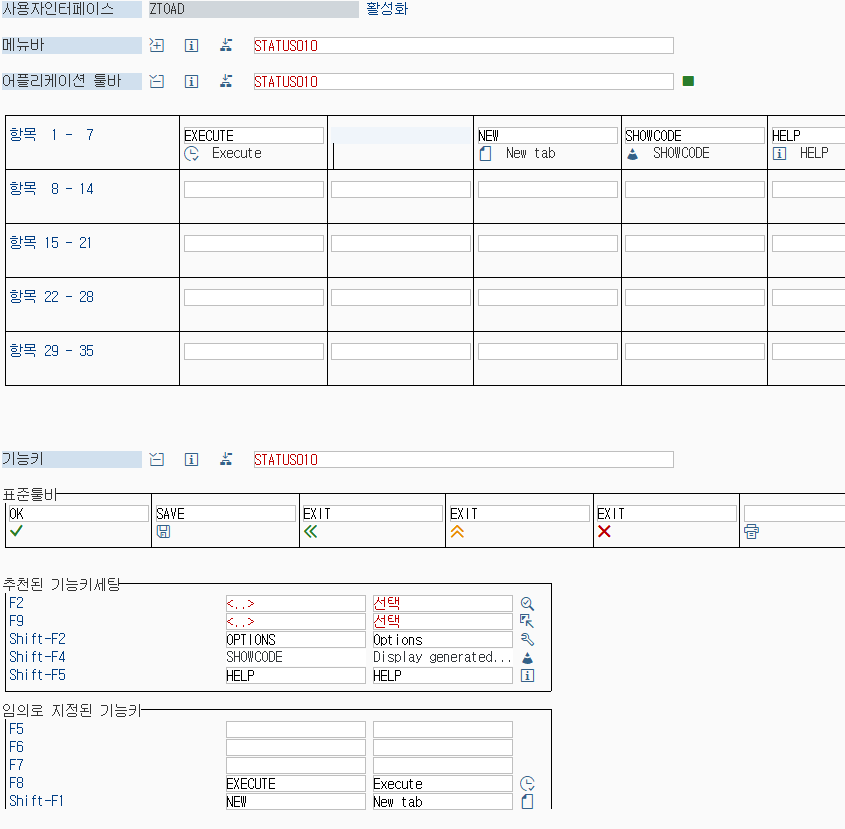The width and height of the screenshot is (845, 829).
Task: Click the printer icon in 표준툴바
Action: tap(751, 531)
